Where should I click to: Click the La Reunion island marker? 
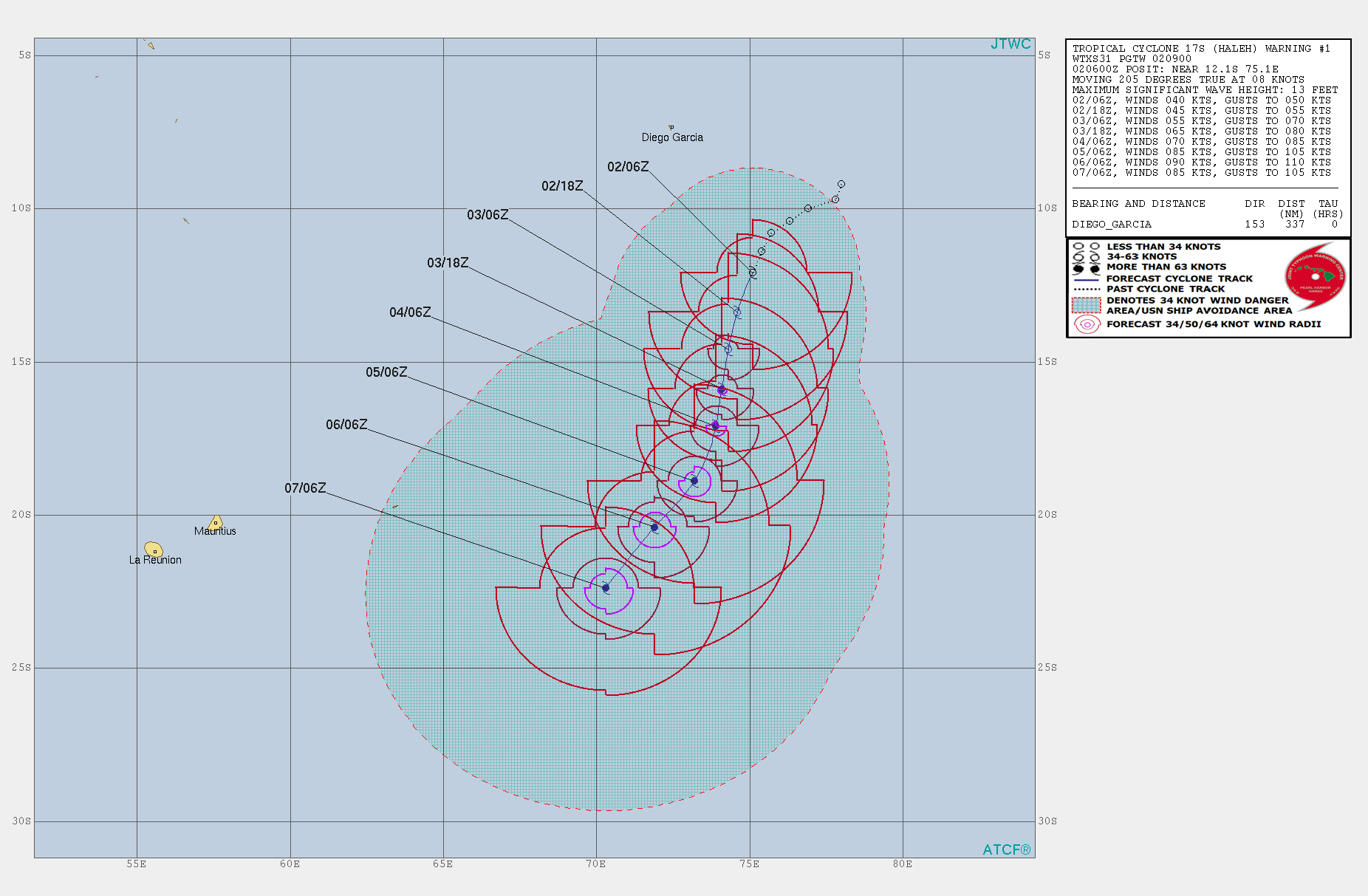154,549
